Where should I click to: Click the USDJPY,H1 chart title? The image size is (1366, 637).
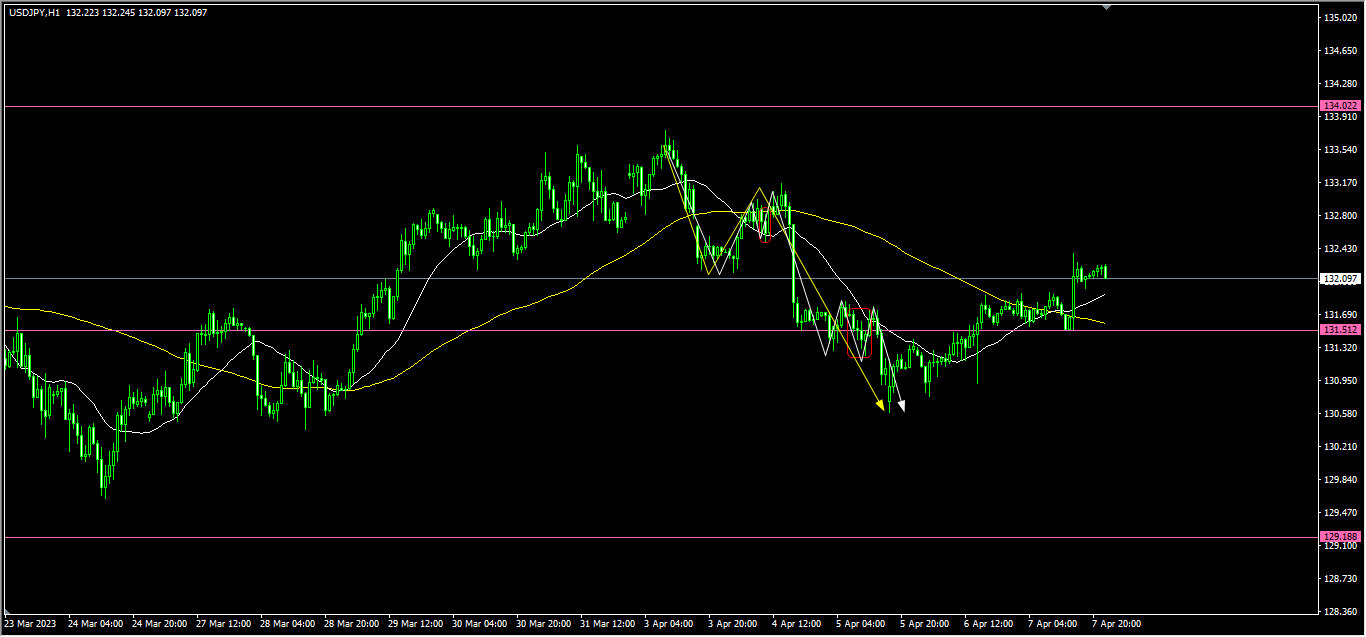33,13
